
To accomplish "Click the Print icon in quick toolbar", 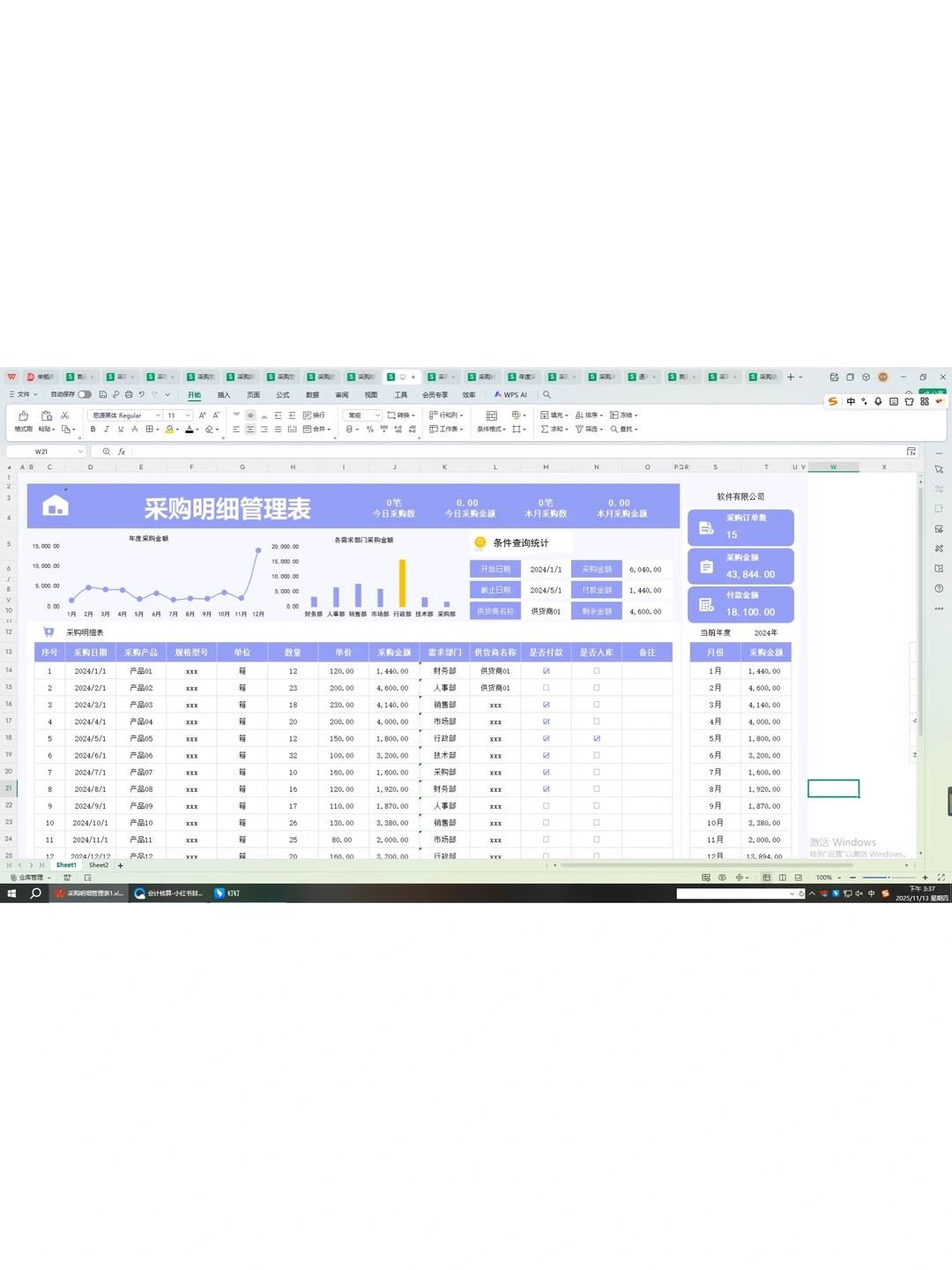I will pos(129,394).
